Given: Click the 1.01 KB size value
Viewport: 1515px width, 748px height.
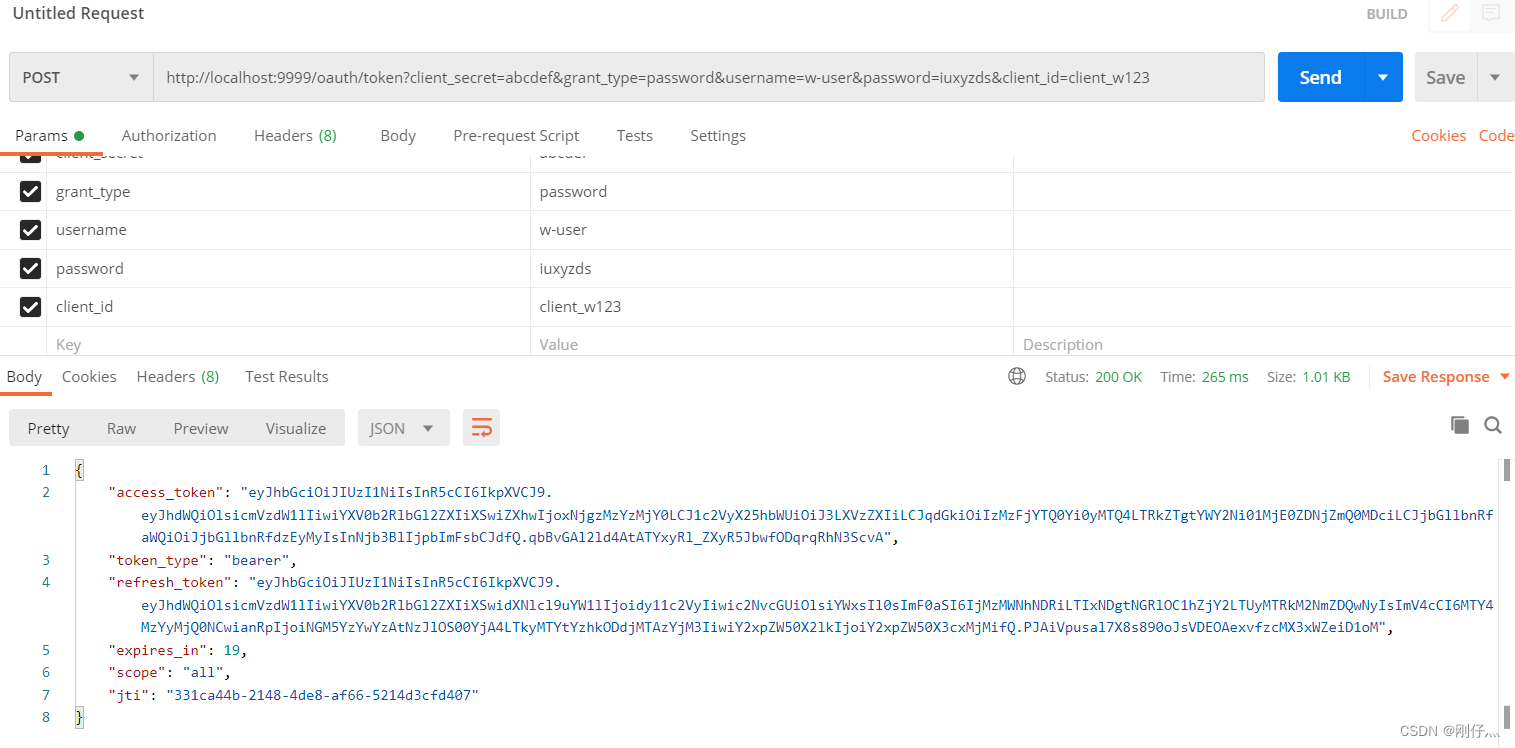Looking at the screenshot, I should coord(1326,377).
